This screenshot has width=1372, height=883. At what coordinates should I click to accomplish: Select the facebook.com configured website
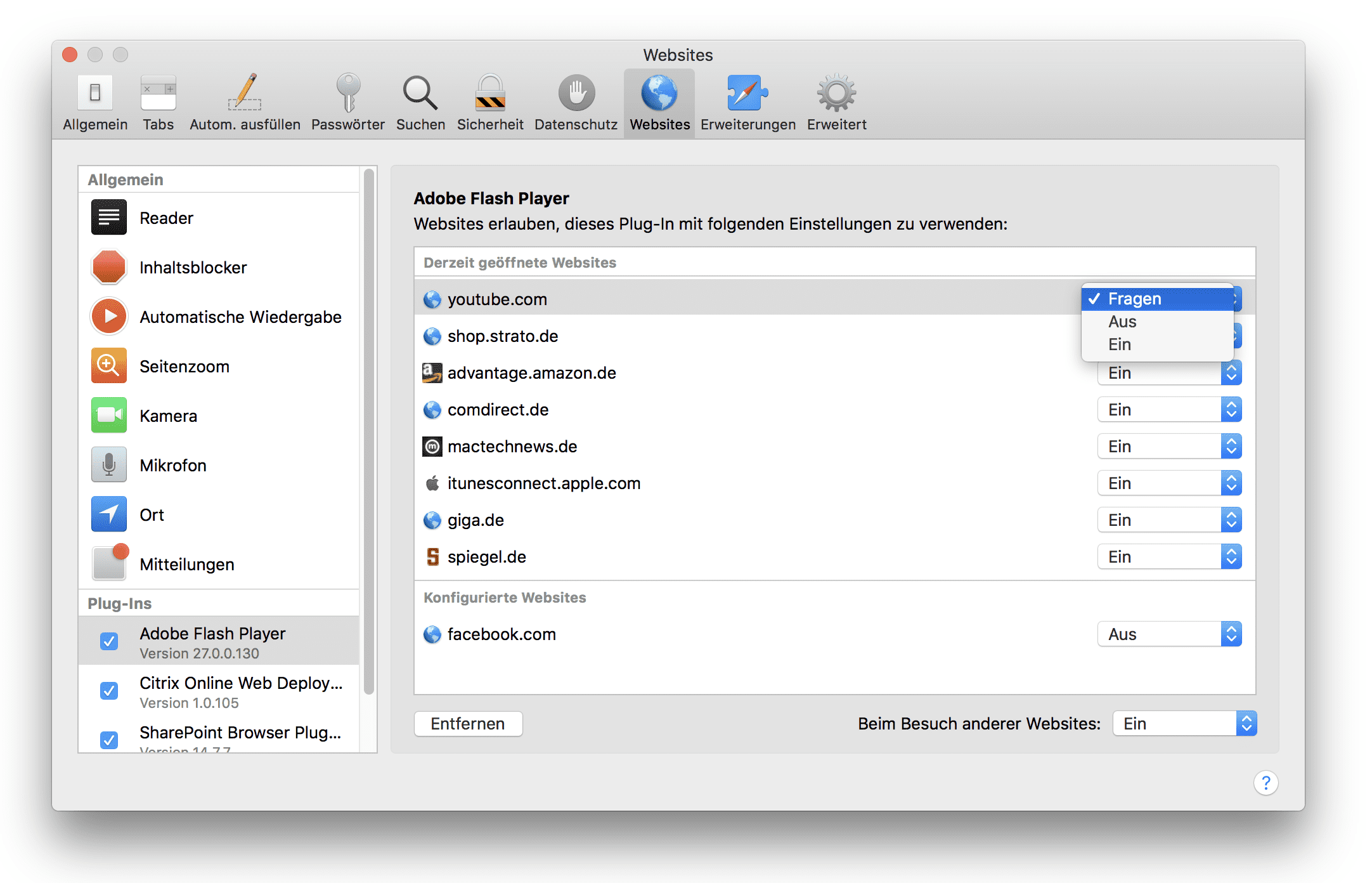tap(834, 634)
